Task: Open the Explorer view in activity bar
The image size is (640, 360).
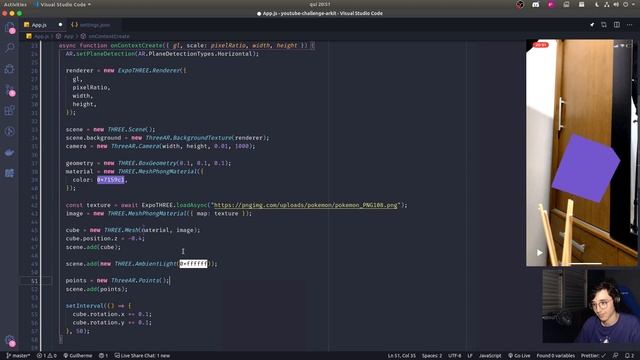Action: [10, 28]
